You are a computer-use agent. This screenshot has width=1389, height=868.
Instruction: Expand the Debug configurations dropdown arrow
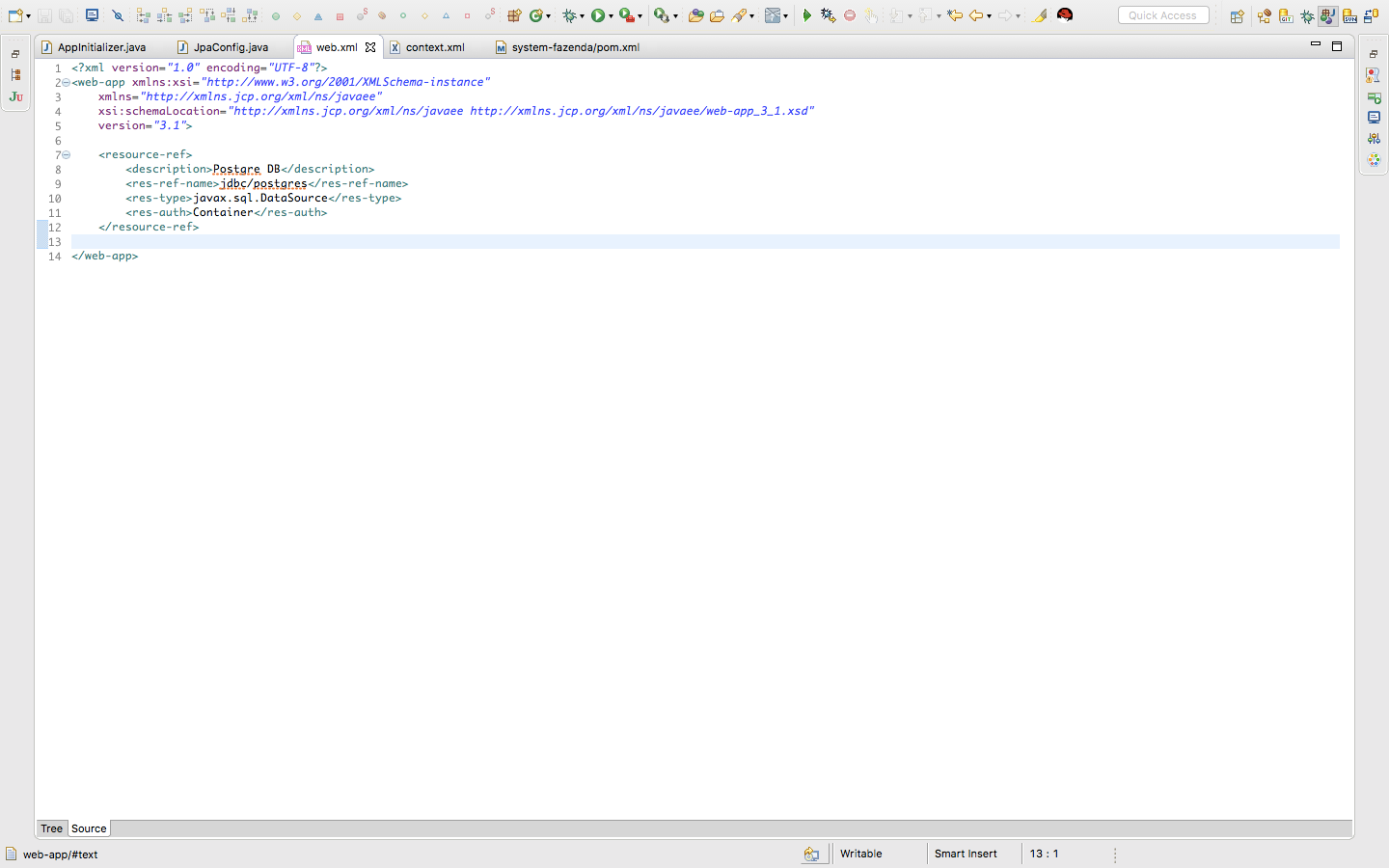(582, 16)
